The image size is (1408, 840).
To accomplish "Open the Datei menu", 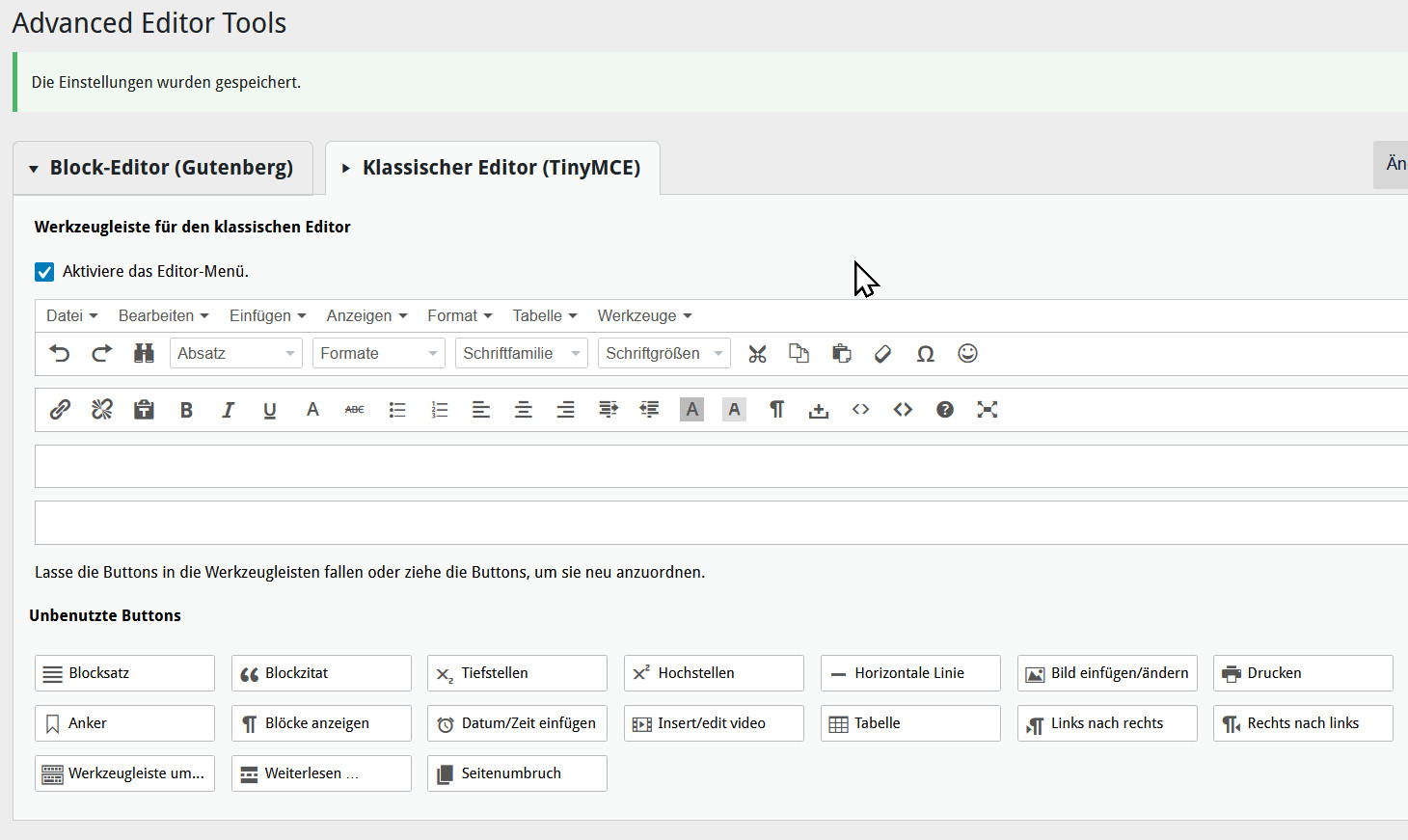I will pos(72,316).
